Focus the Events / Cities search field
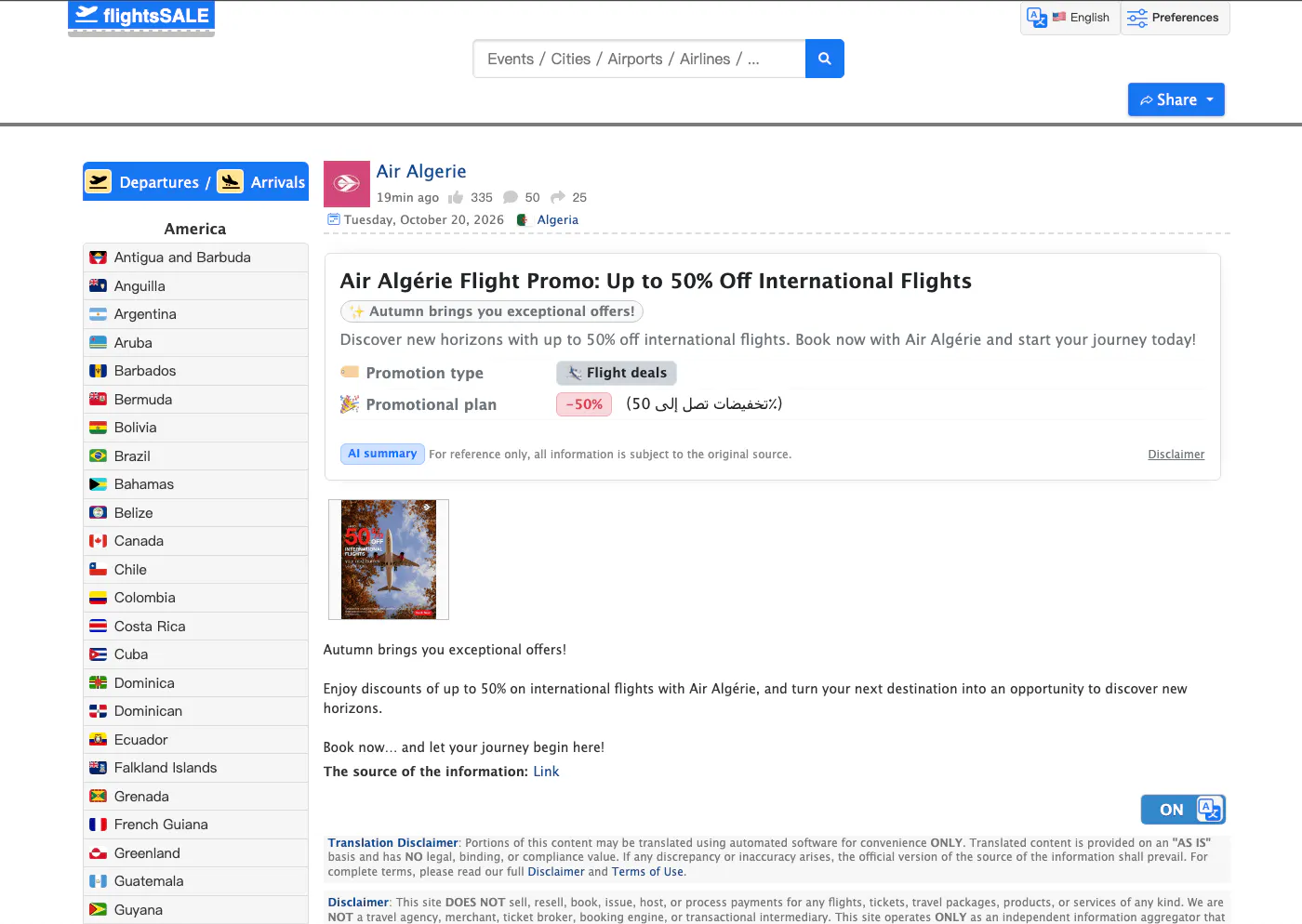 click(x=639, y=59)
